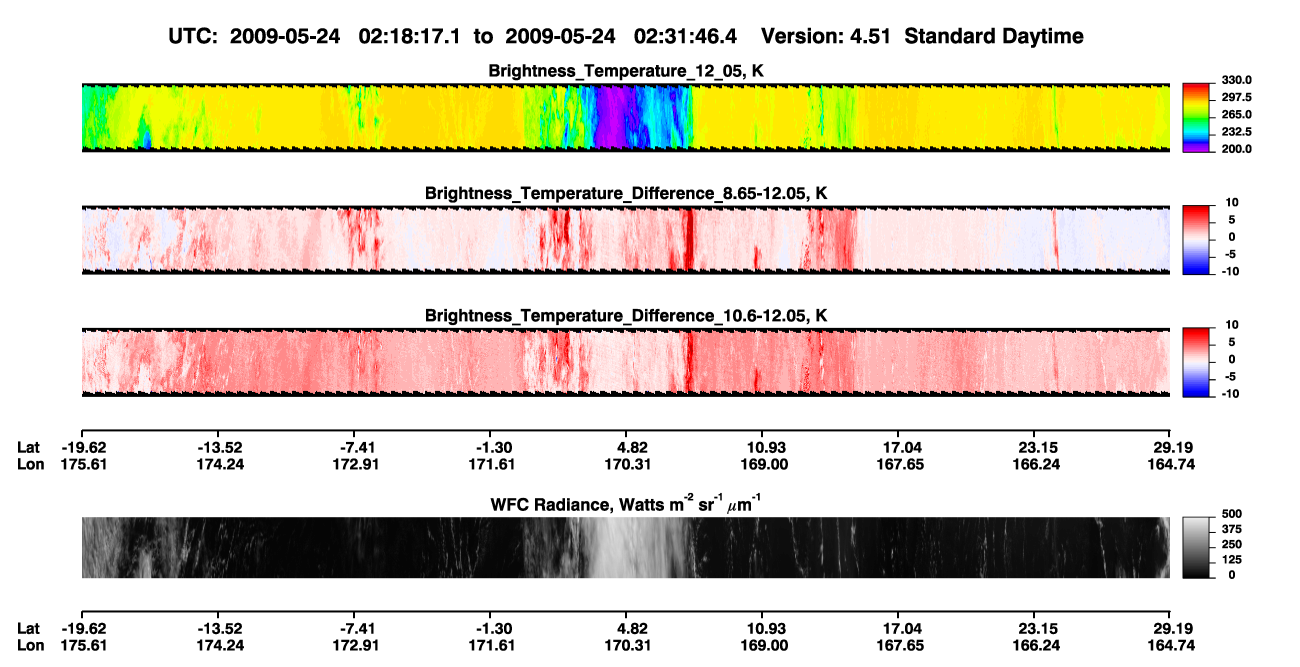This screenshot has width=1300, height=667.
Task: Click lower axis longitude value 169.00
Action: point(762,645)
